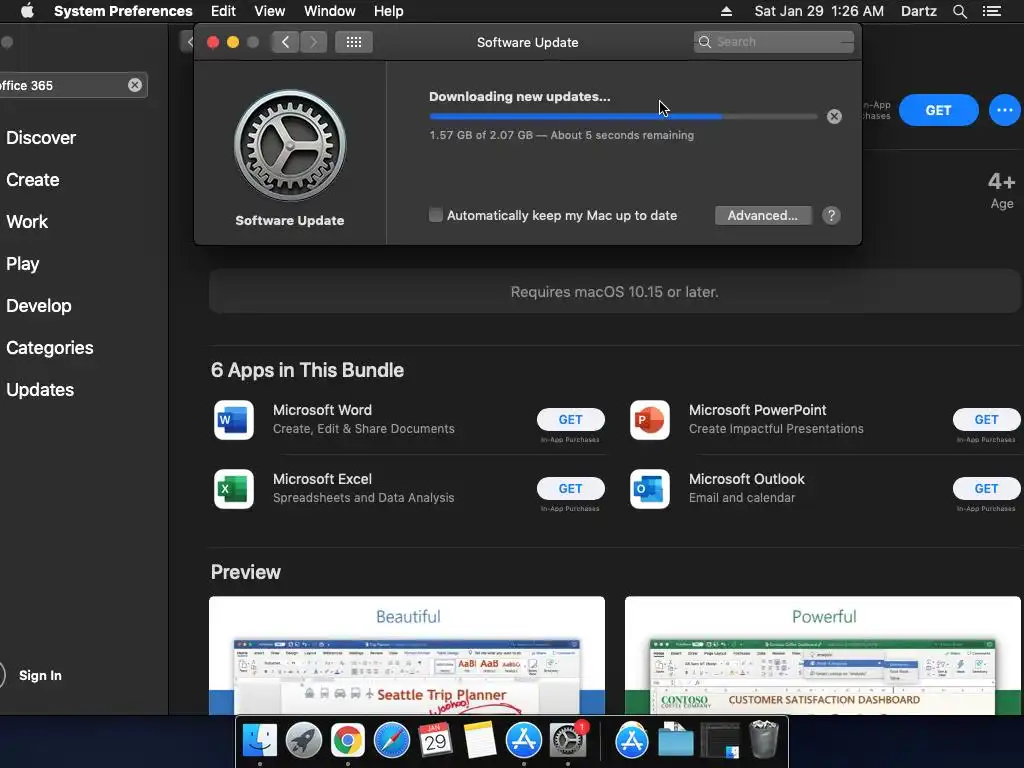The image size is (1024, 768).
Task: Click the Advanced... button
Action: pos(763,216)
